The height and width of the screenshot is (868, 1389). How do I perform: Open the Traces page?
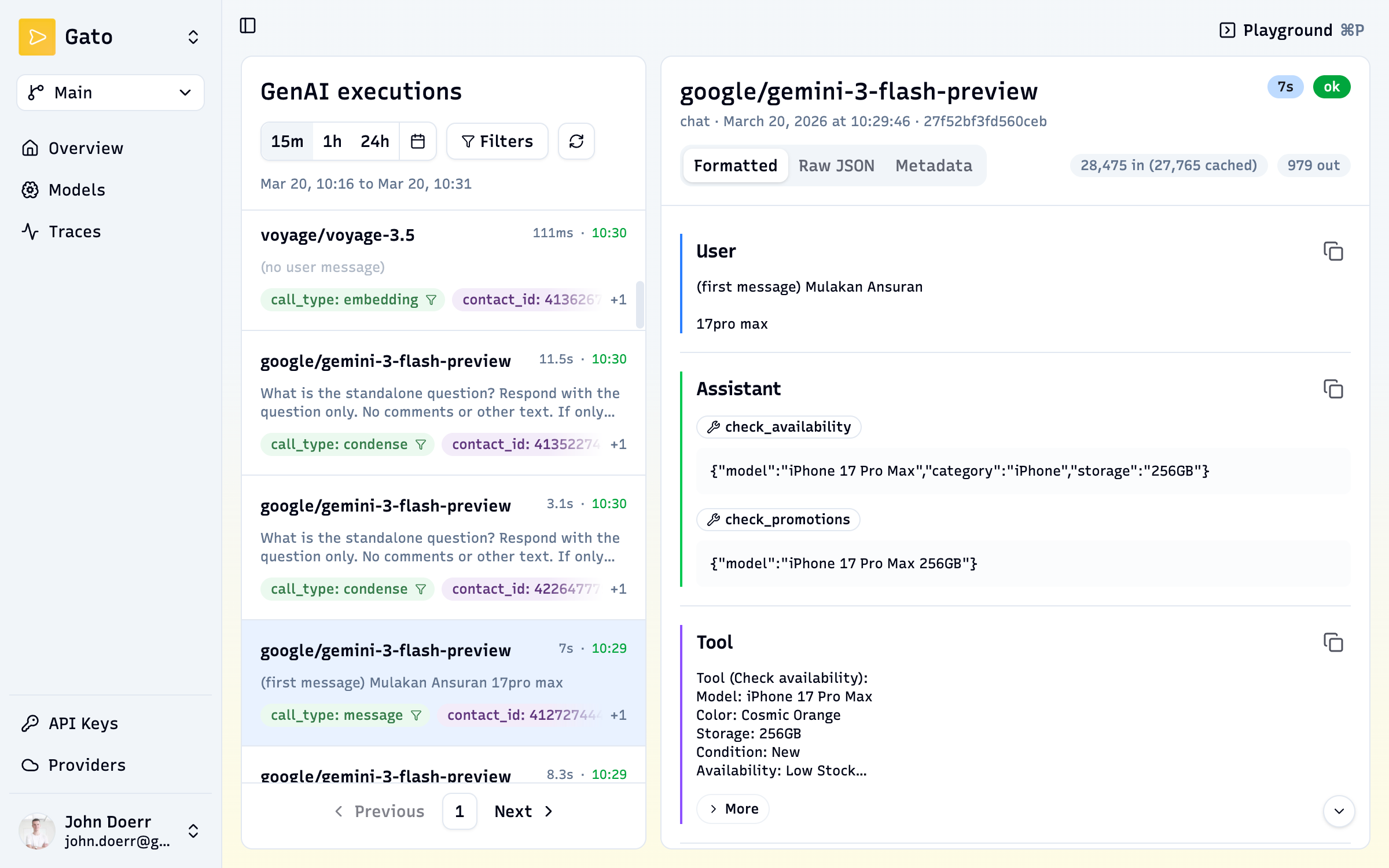pyautogui.click(x=75, y=231)
